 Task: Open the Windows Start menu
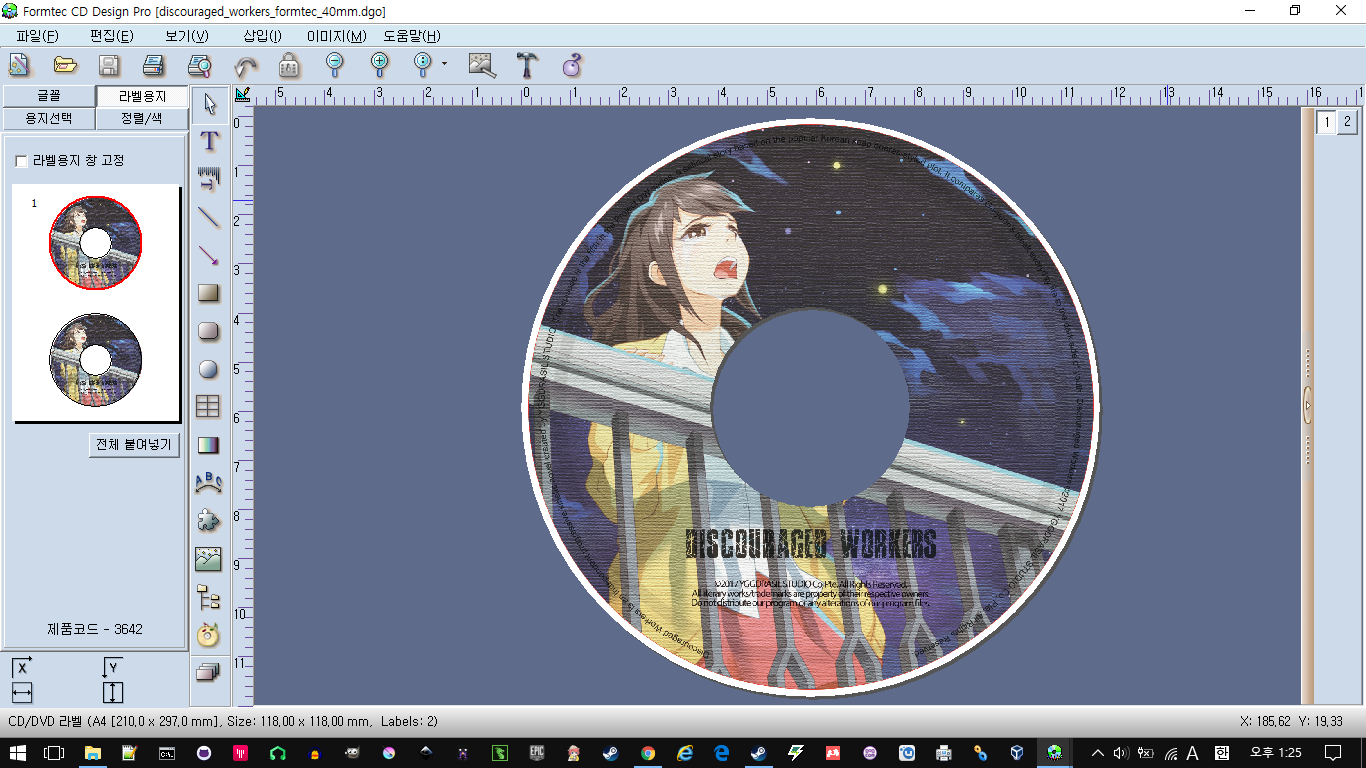(x=17, y=752)
